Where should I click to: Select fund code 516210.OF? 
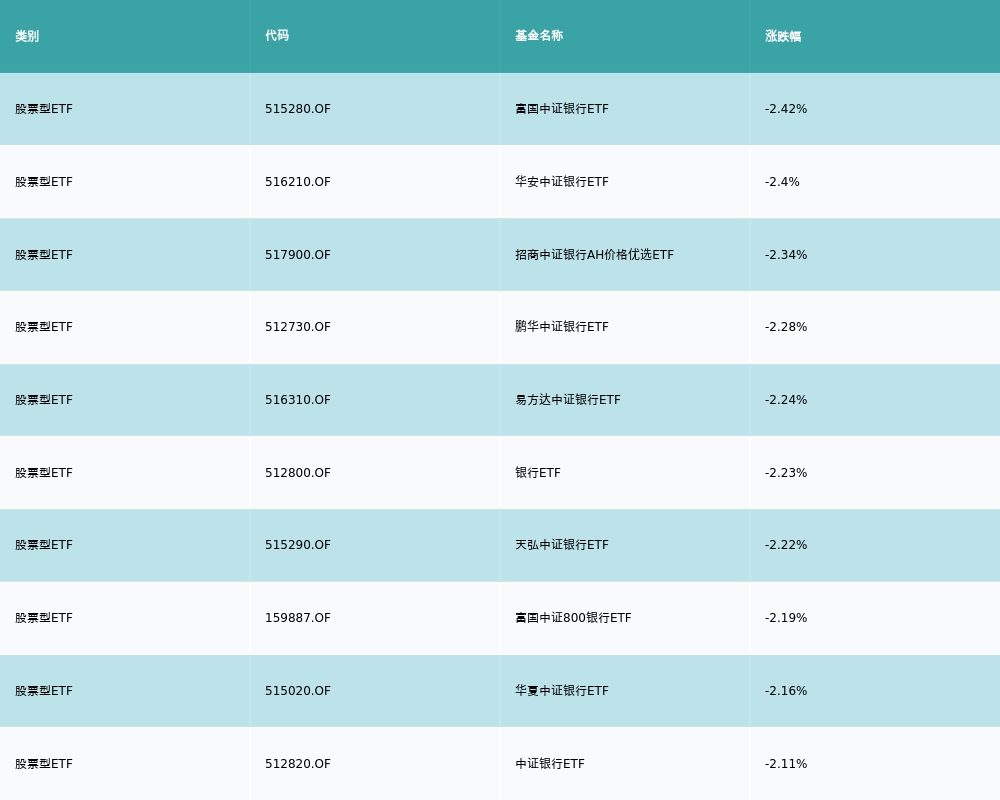pos(298,182)
